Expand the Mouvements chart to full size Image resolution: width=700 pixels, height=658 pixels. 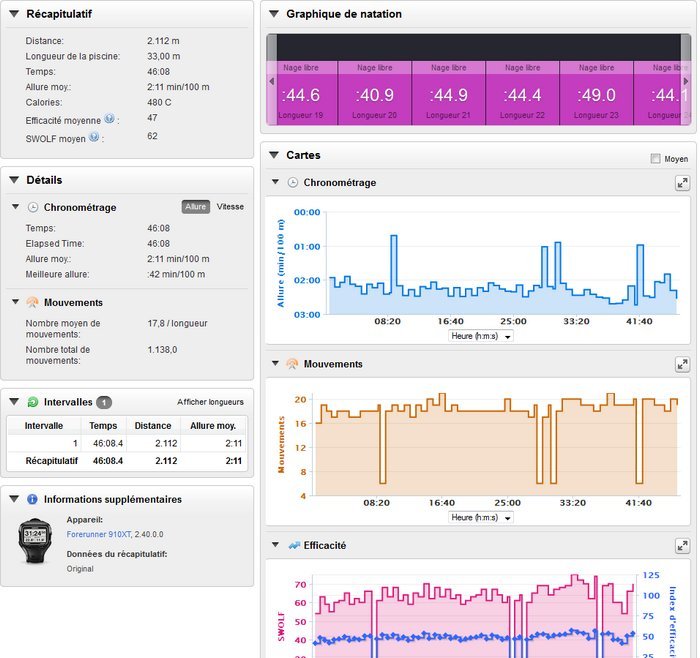pyautogui.click(x=682, y=364)
